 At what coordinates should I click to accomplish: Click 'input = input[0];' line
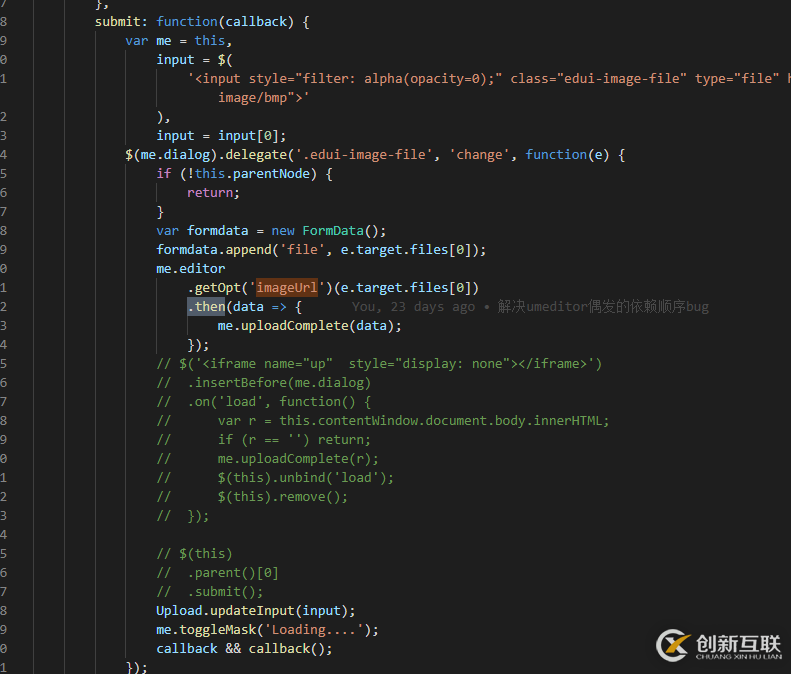tap(221, 136)
